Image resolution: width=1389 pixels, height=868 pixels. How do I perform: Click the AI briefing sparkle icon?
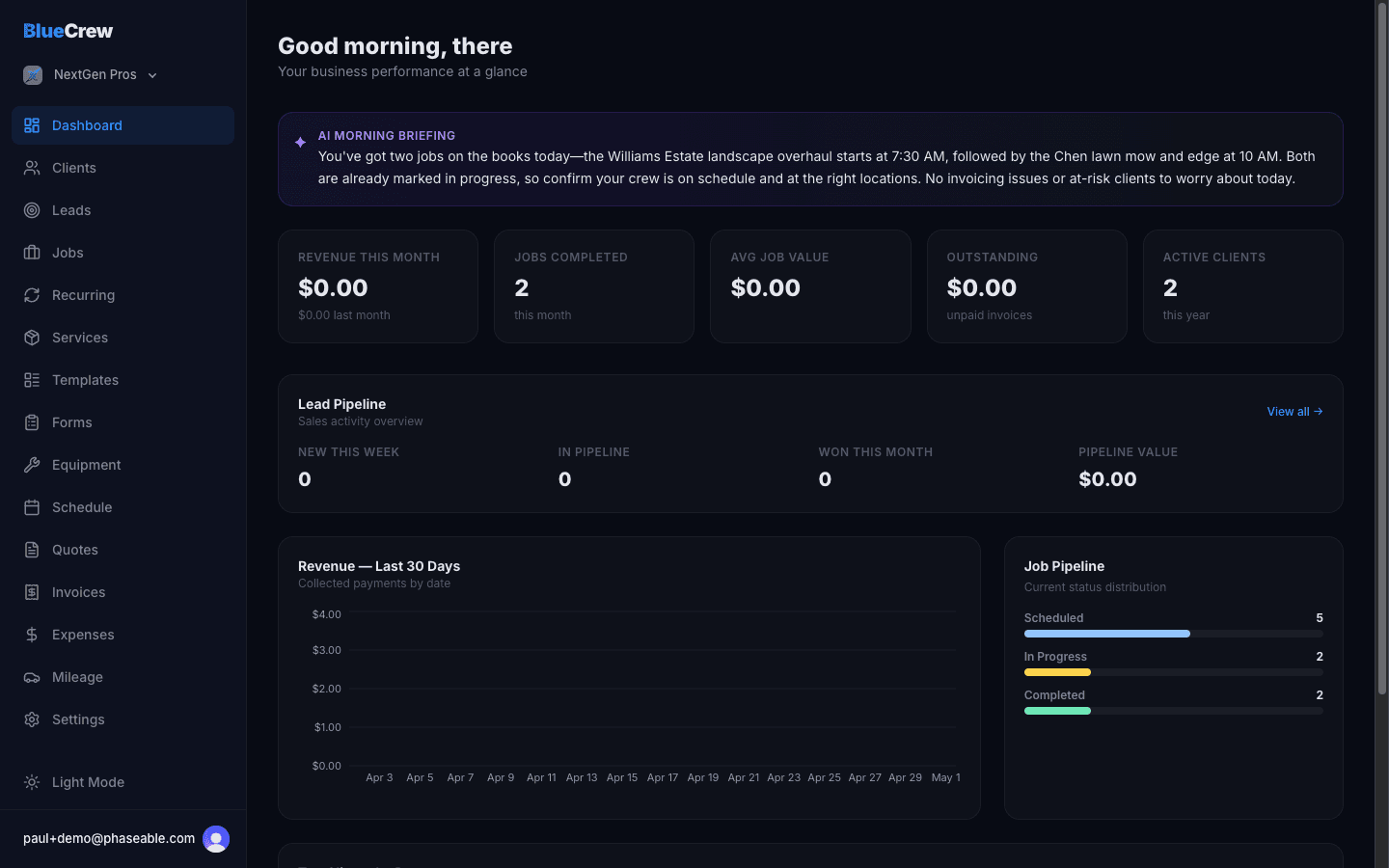300,142
